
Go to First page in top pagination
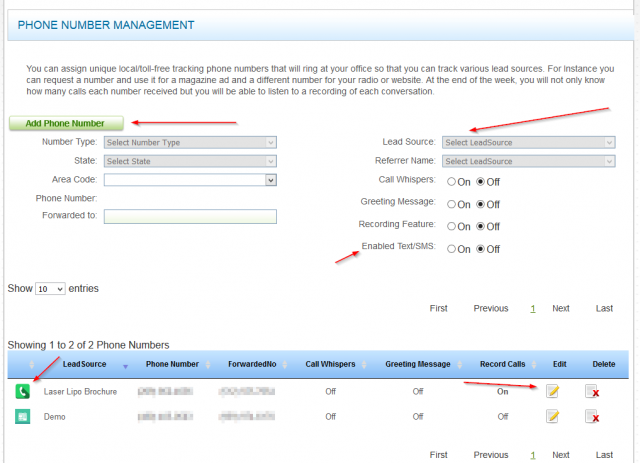[x=438, y=308]
